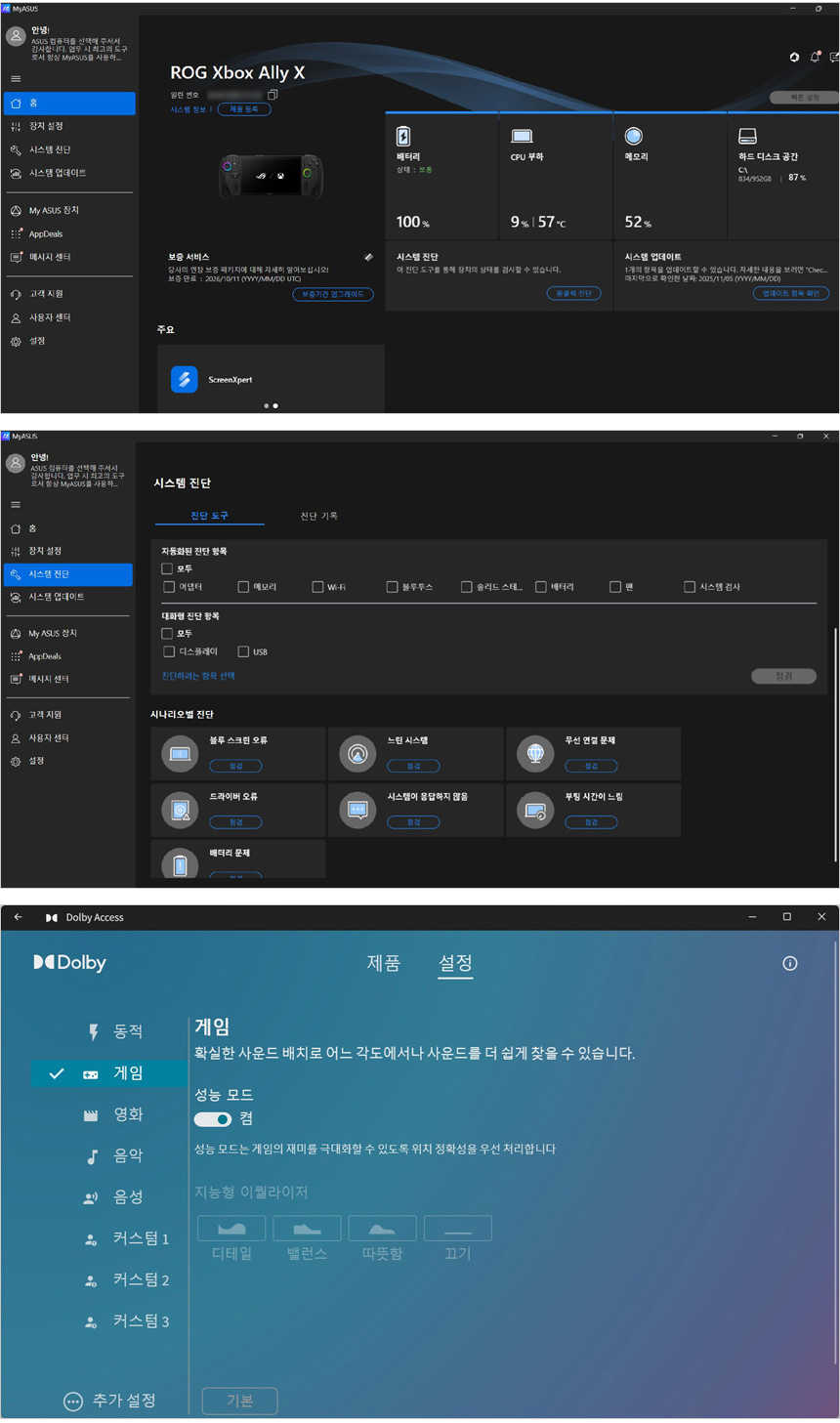
Task: Turn off the 성능 모드 toggle
Action: [213, 1119]
